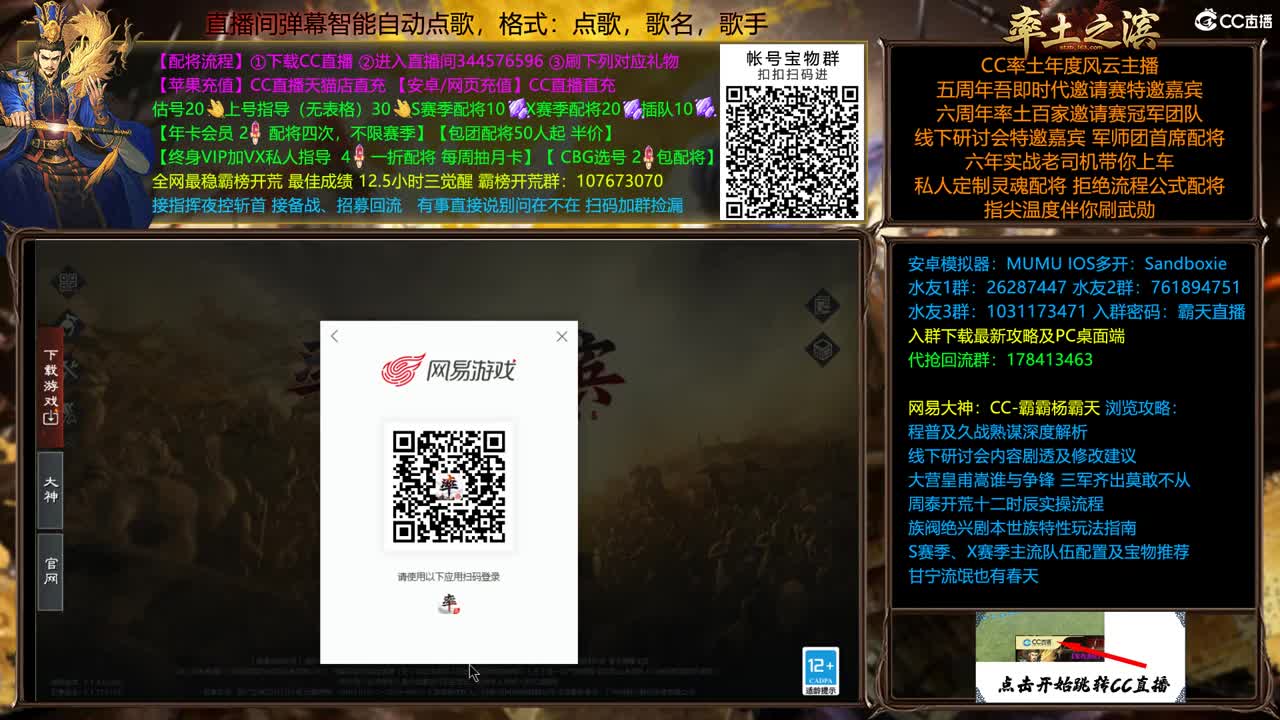Click the 族阀绝兴剧本世族特性玩法指南 line

[1022, 528]
